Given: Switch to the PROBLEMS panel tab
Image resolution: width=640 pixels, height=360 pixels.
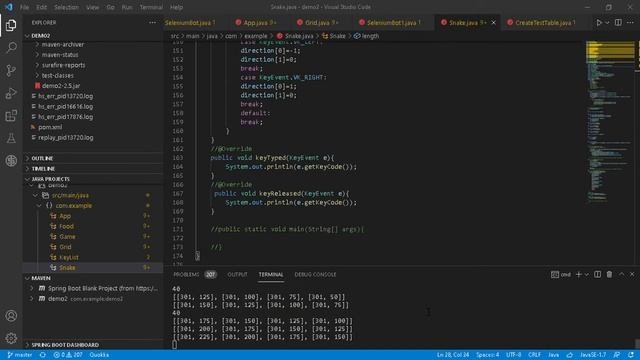Looking at the screenshot, I should 186,274.
